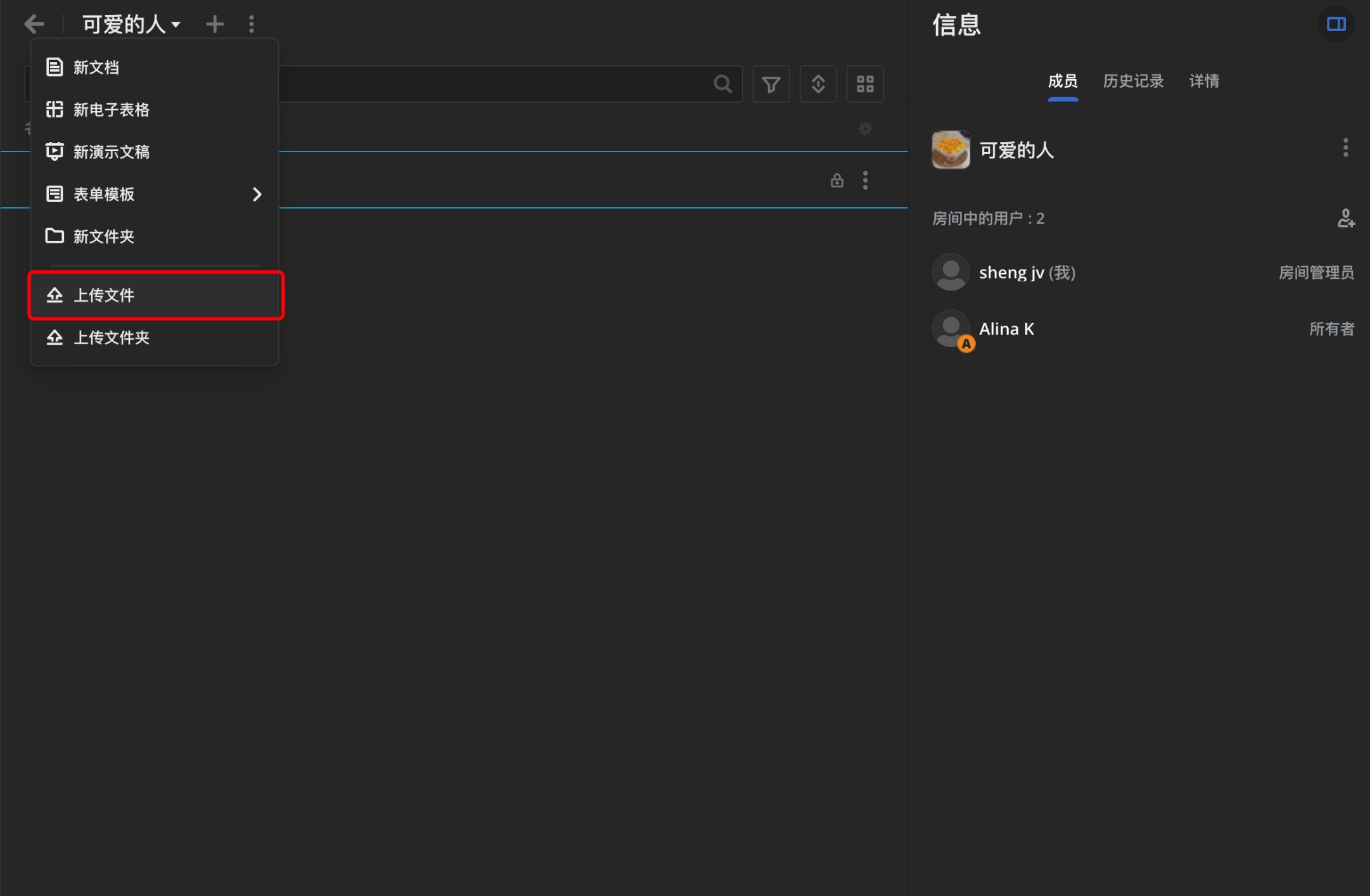Open table column settings gear
Image resolution: width=1370 pixels, height=896 pixels.
click(865, 129)
